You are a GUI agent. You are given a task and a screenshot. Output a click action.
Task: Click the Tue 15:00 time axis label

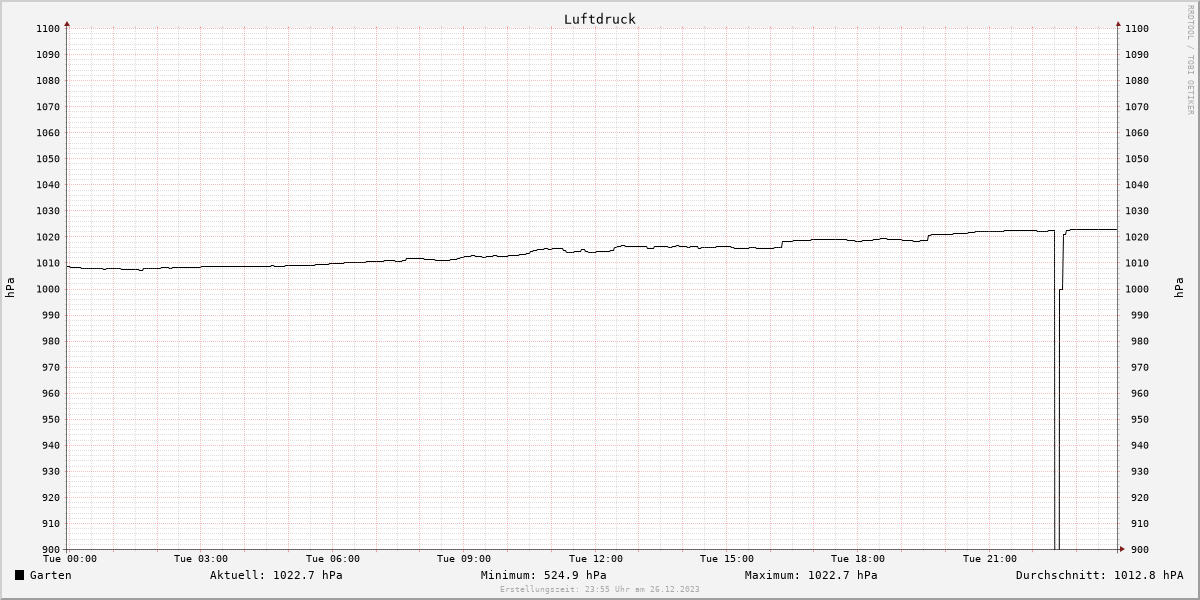coord(727,559)
